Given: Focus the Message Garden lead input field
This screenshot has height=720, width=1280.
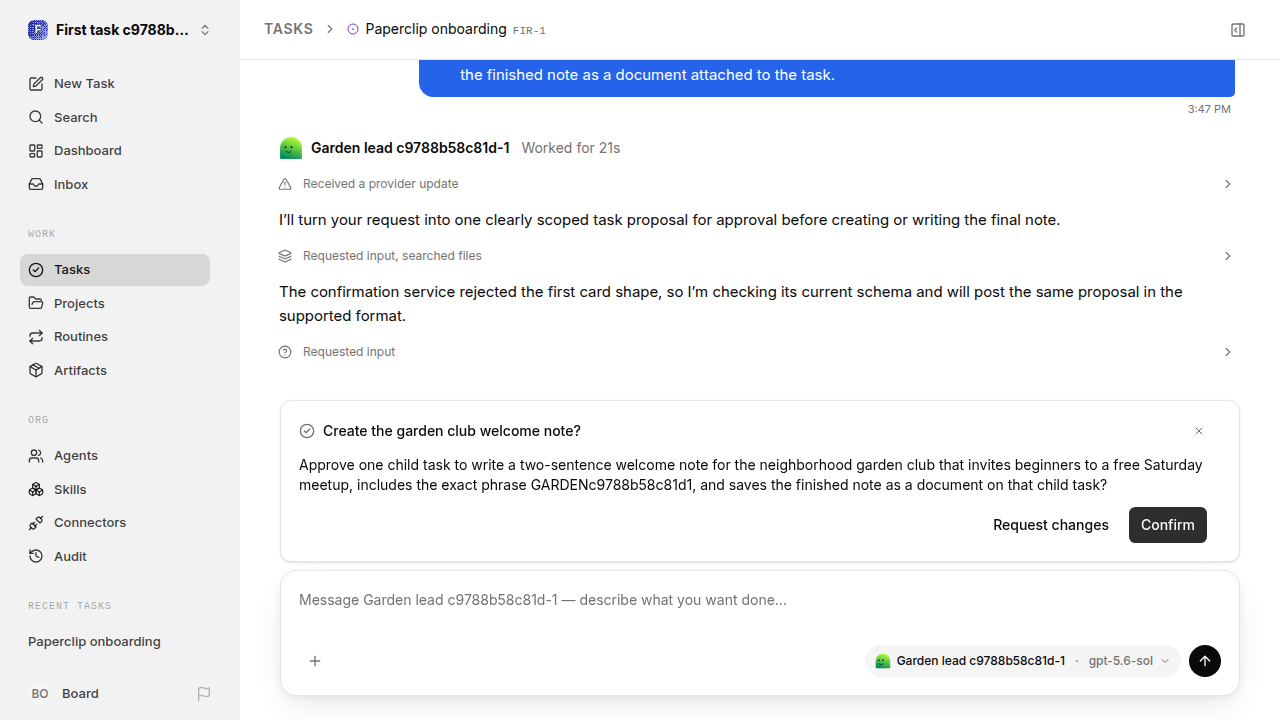Looking at the screenshot, I should point(760,601).
